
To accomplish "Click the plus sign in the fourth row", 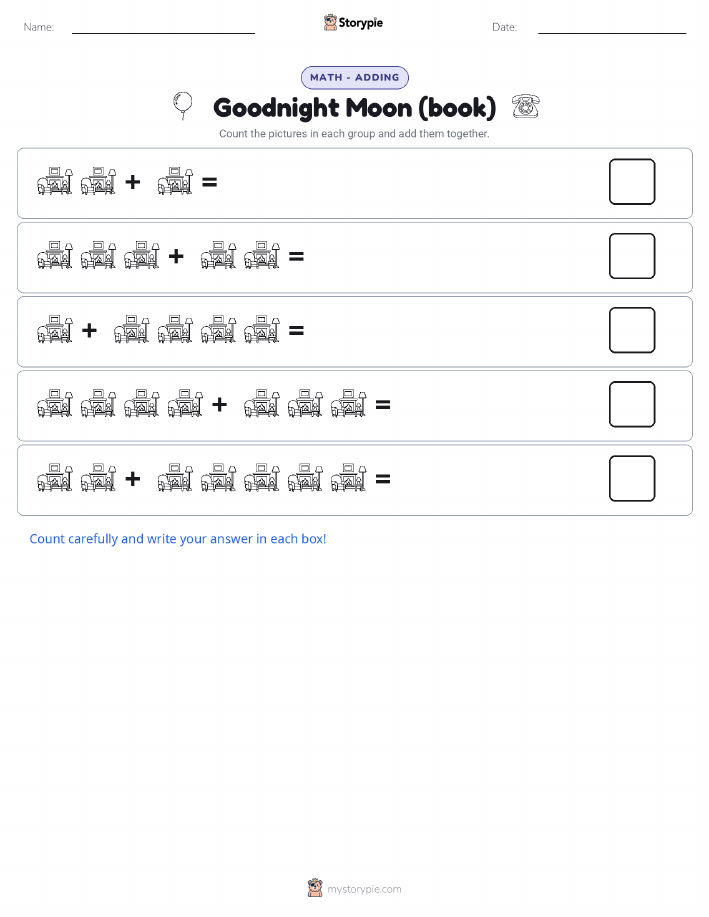I will tap(219, 404).
